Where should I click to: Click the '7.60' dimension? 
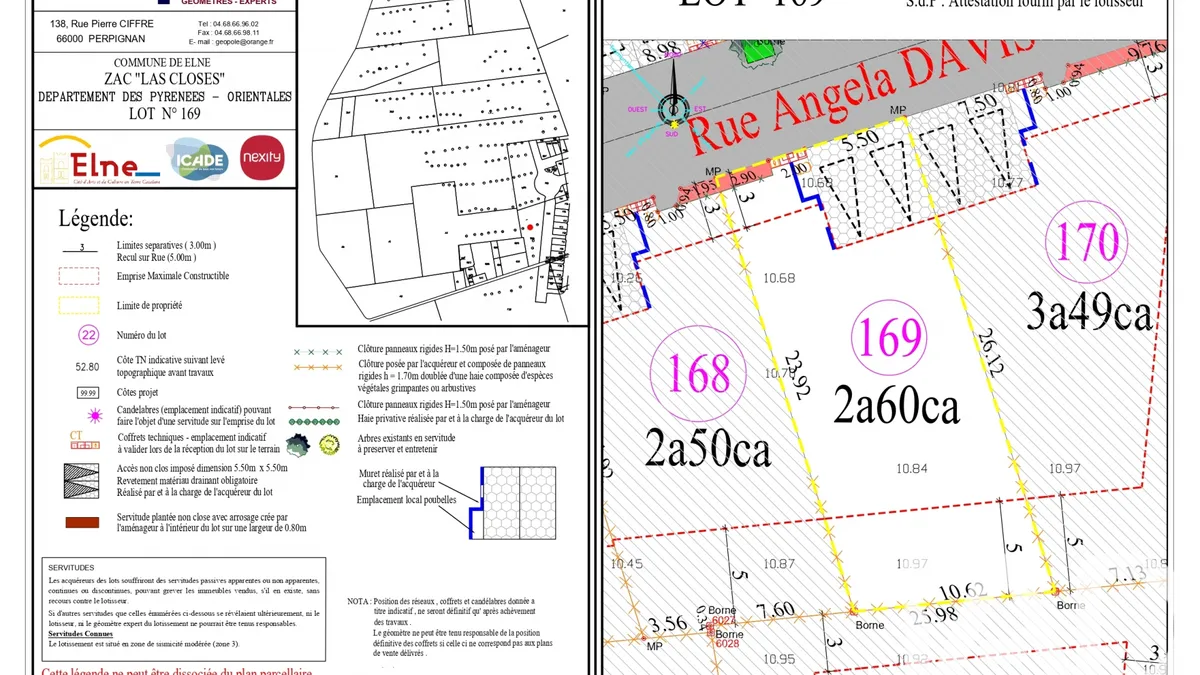(776, 609)
